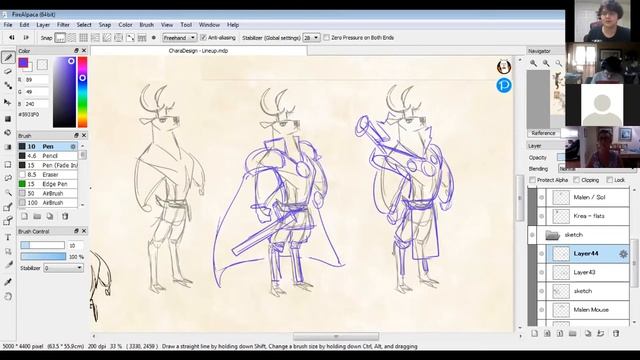Click the Snap Off icon
Image resolution: width=640 pixels, height=360 pixels.
pos(60,38)
